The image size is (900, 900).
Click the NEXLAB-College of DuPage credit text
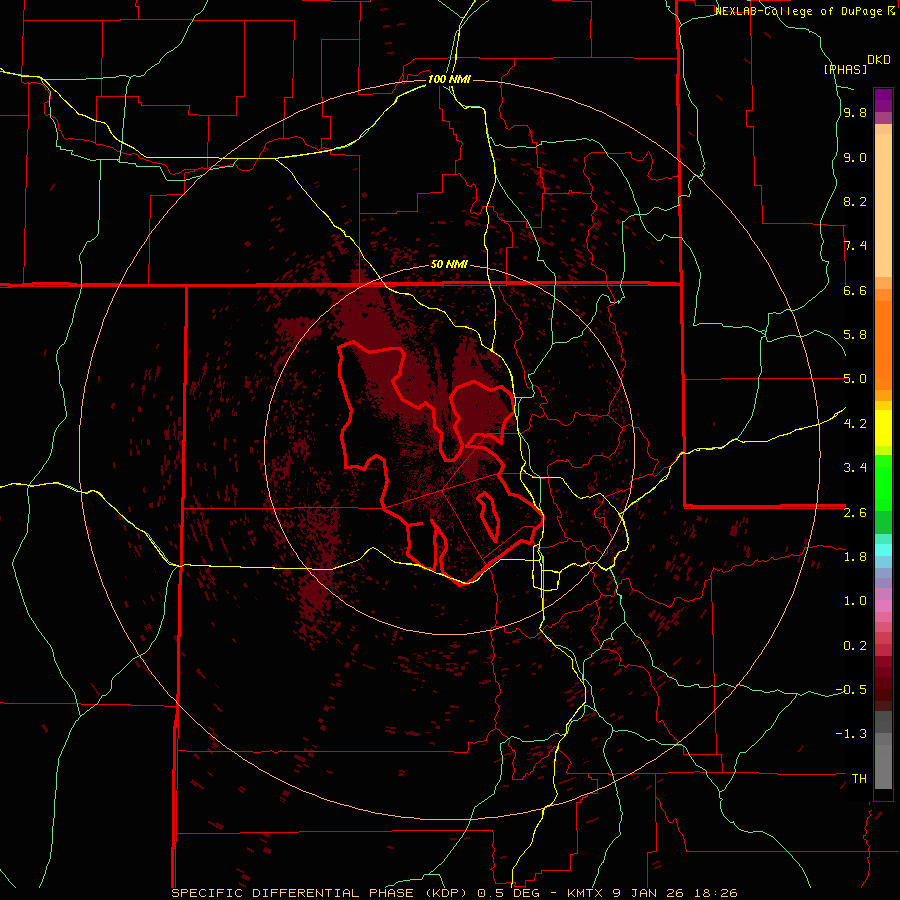(800, 11)
